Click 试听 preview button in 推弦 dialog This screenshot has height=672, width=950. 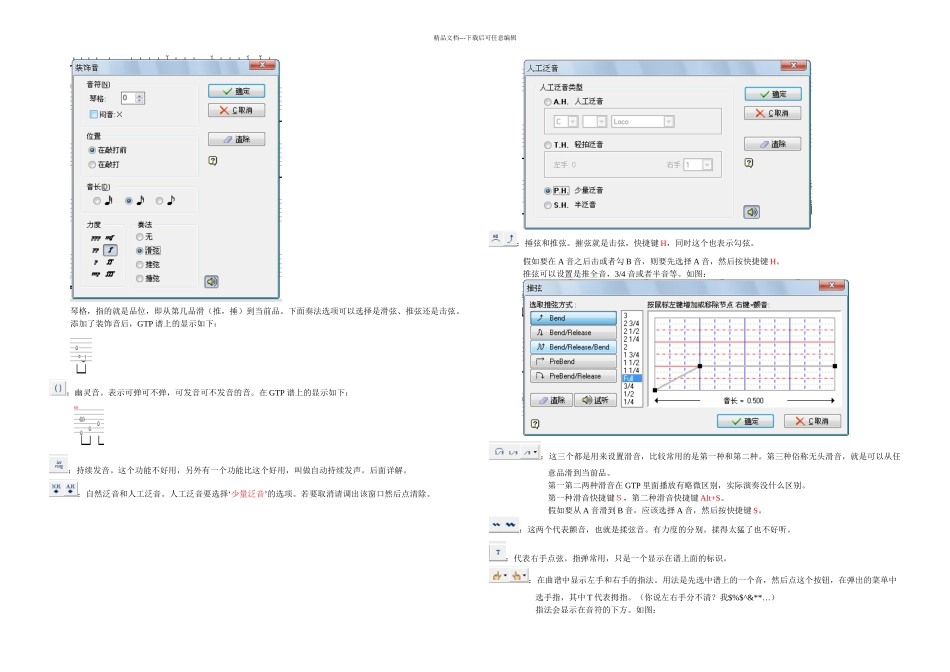click(x=595, y=401)
